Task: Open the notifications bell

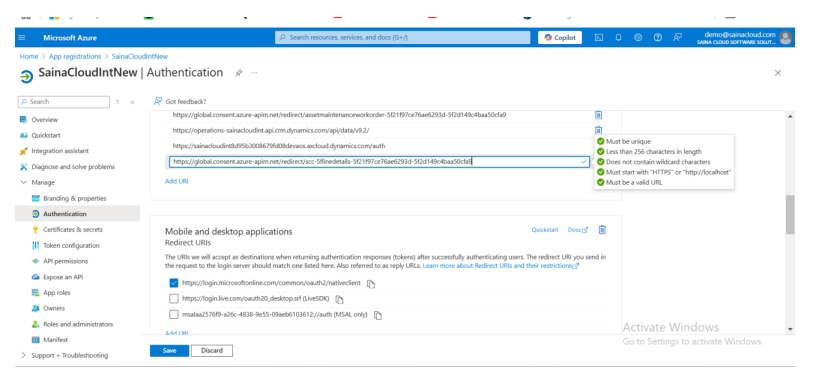Action: pos(618,37)
